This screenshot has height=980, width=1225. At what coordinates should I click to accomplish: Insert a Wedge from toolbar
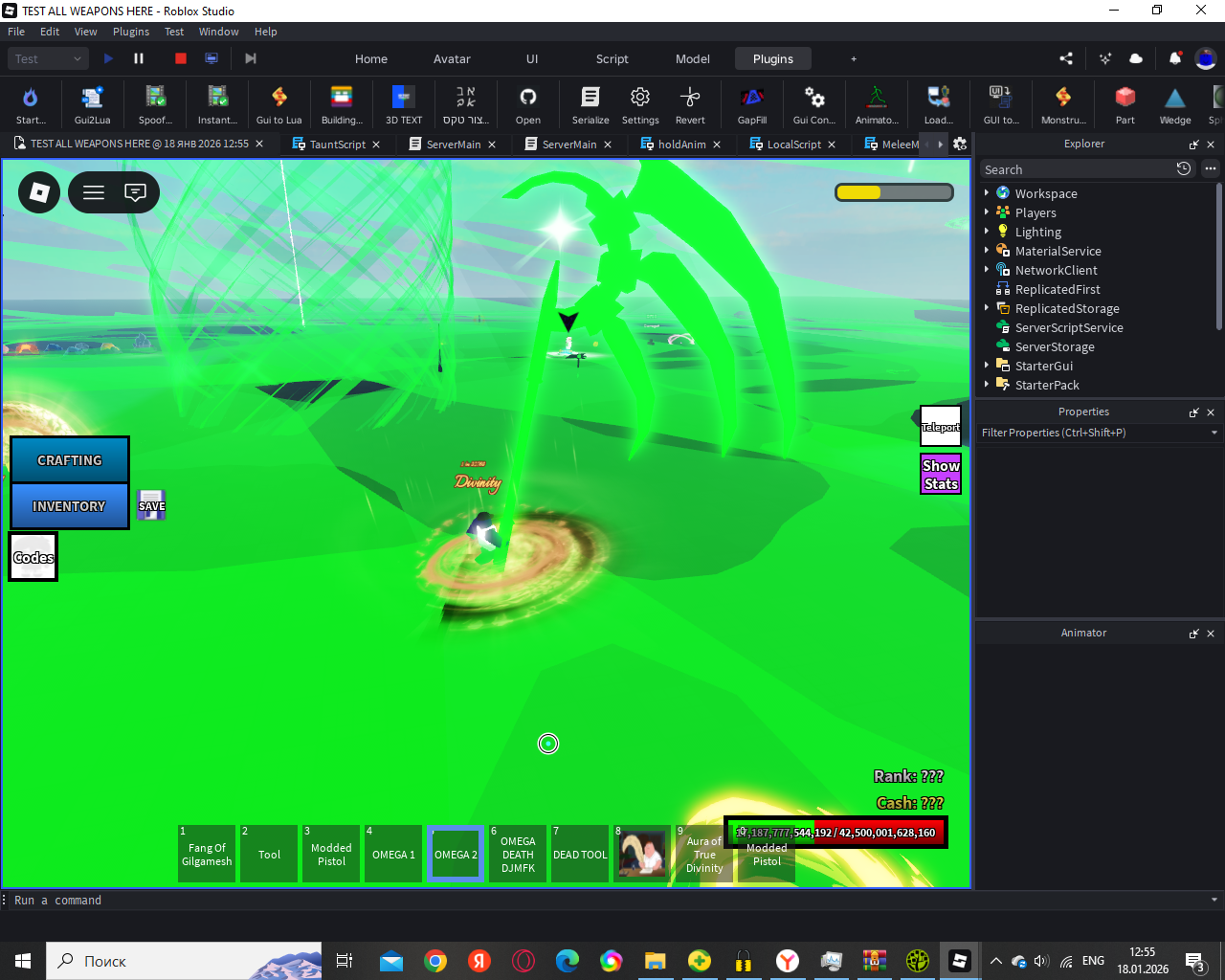click(1175, 105)
